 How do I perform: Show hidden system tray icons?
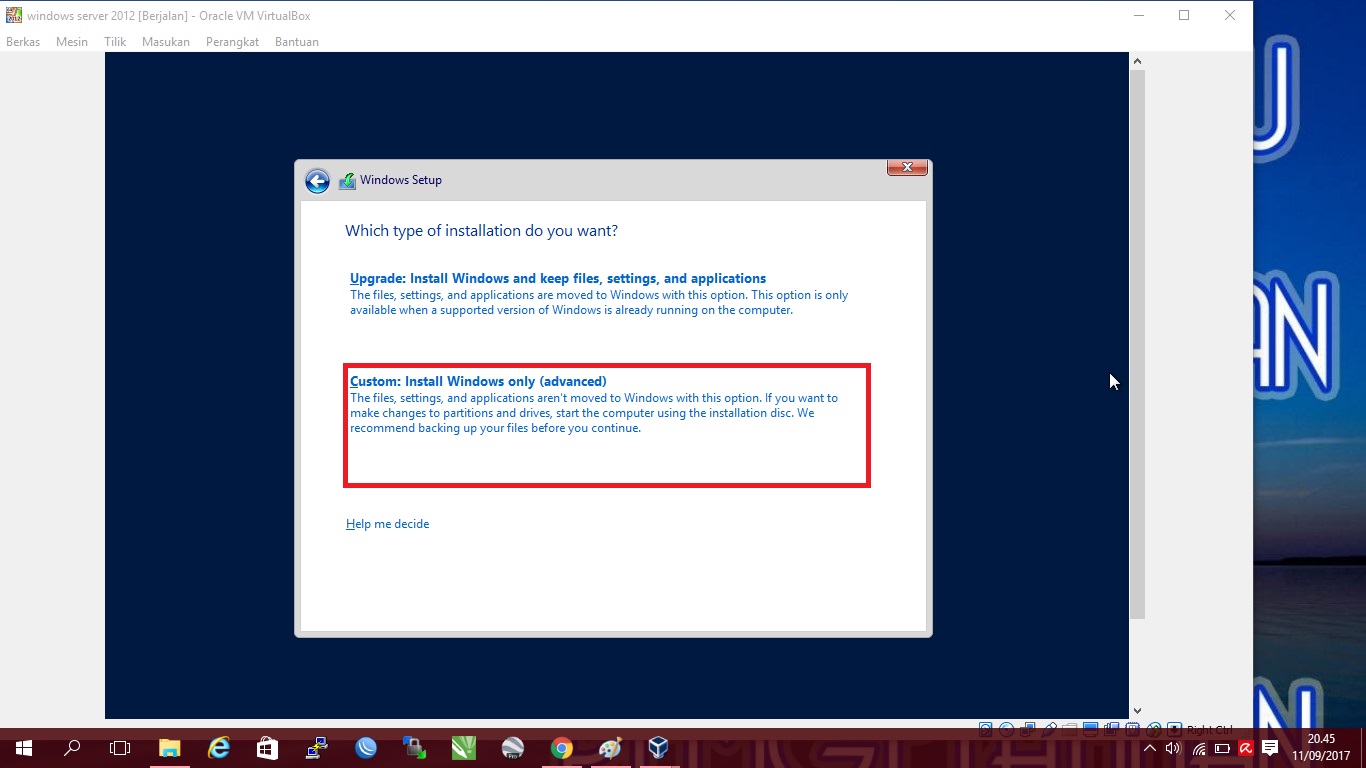[1150, 748]
